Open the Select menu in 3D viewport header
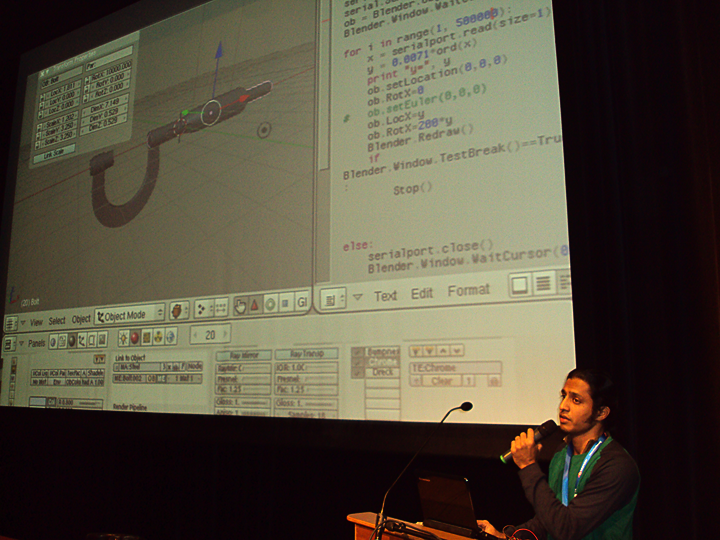Viewport: 720px width, 540px height. [x=57, y=321]
